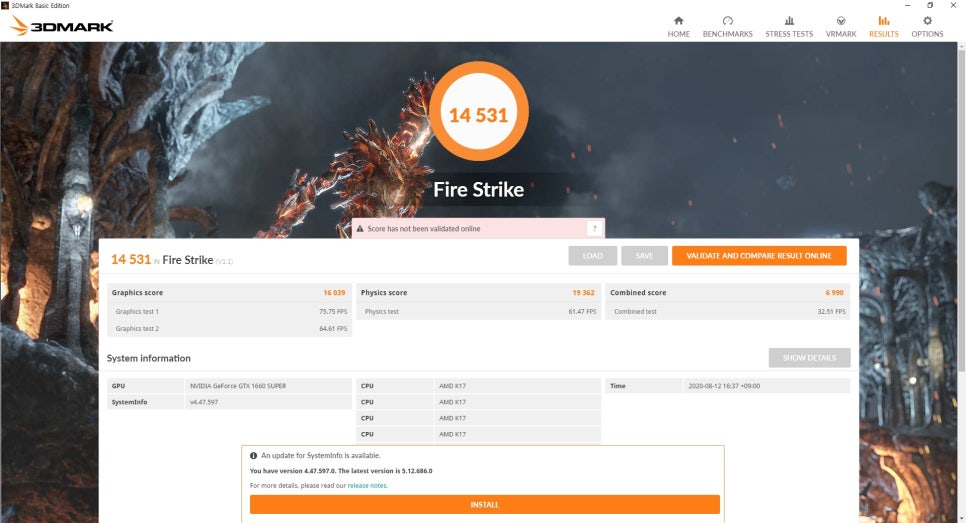Select the HOME menu label
This screenshot has height=523, width=966.
pyautogui.click(x=678, y=34)
